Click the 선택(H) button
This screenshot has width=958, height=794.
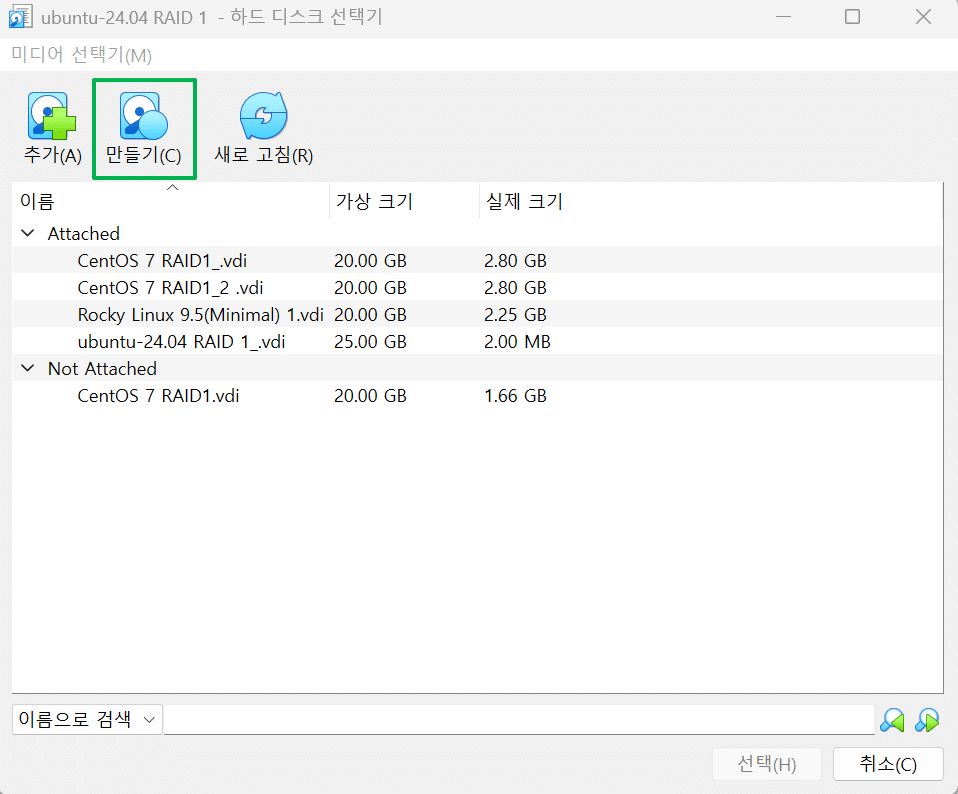[767, 763]
